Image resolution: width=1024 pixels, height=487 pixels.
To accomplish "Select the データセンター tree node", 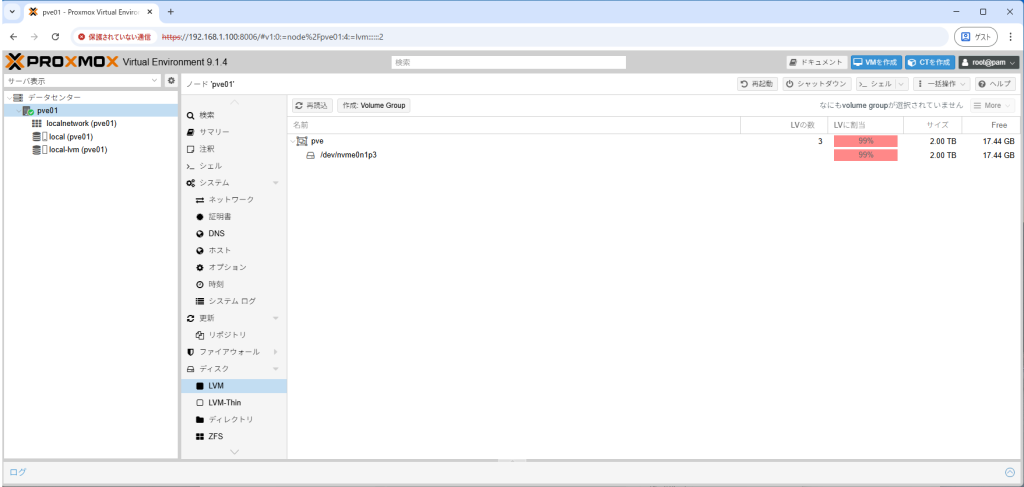I will (54, 97).
